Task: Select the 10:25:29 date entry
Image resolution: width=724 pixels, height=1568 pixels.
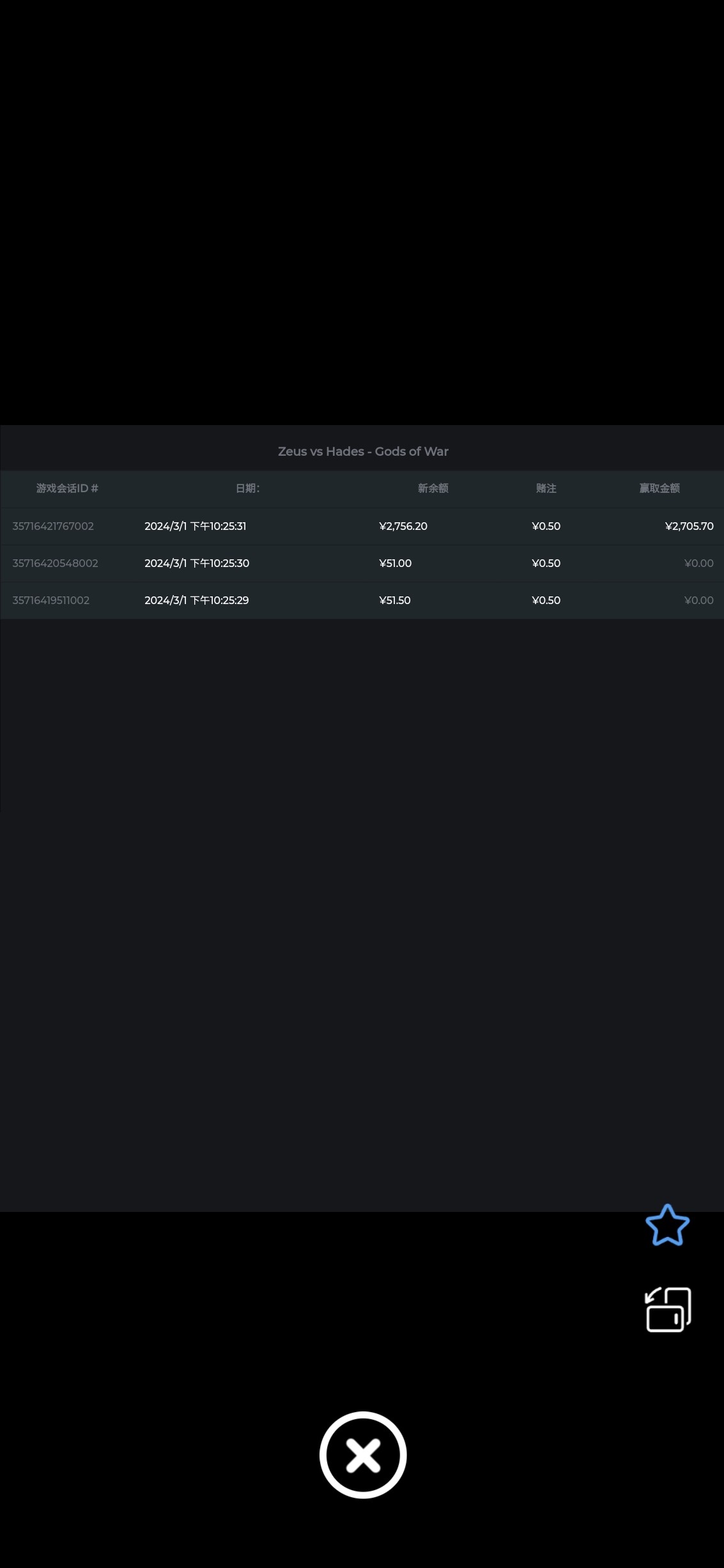Action: click(196, 600)
